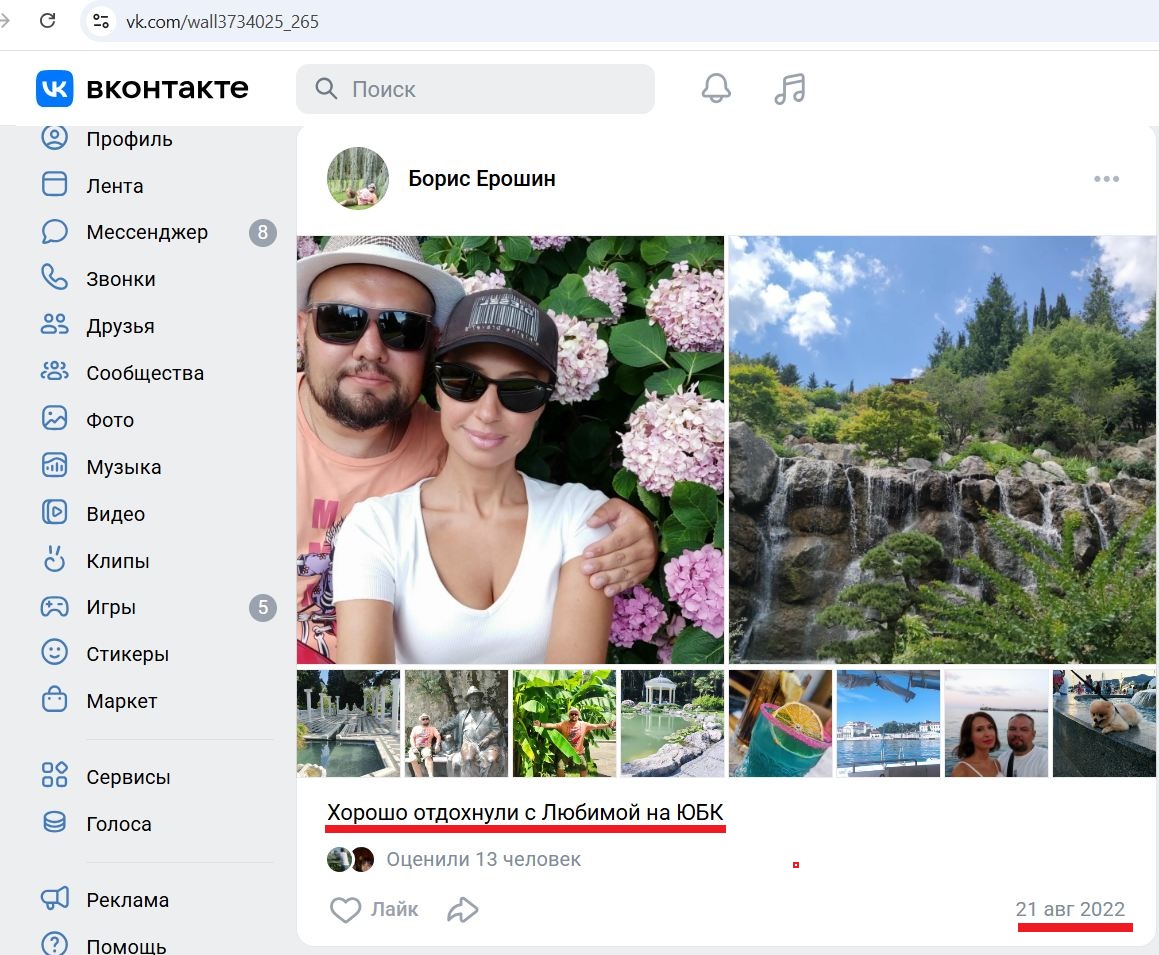Image resolution: width=1159 pixels, height=955 pixels.
Task: Select the Звонки phone icon
Action: click(54, 278)
